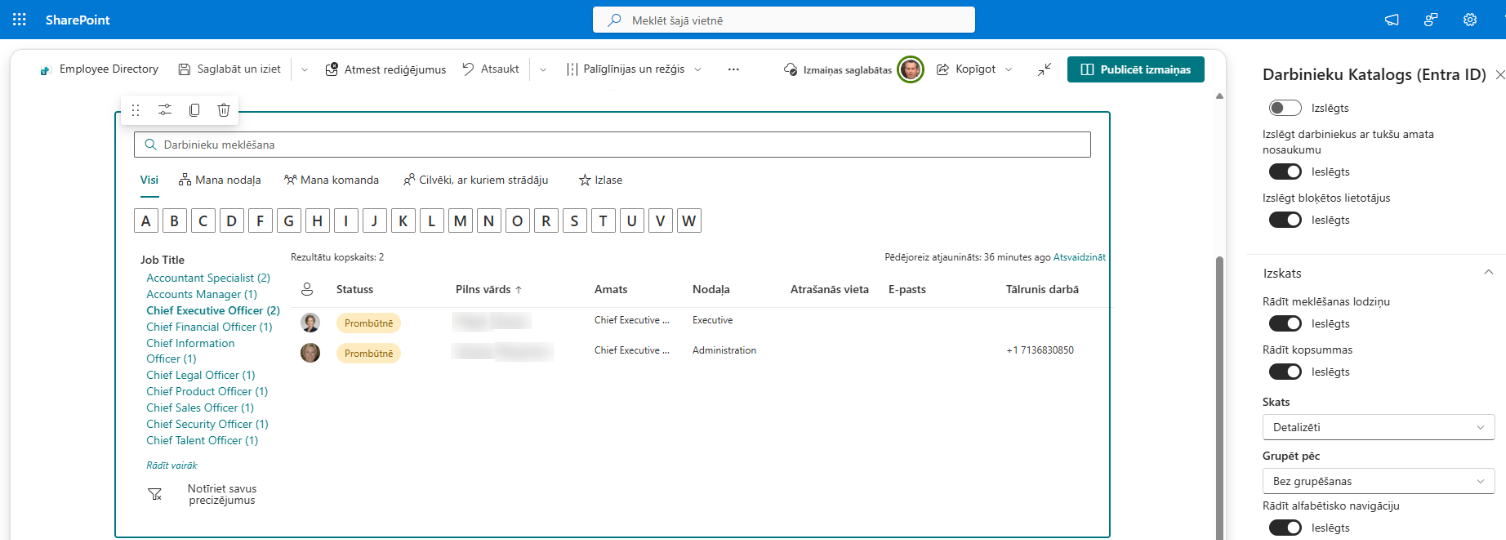Select the Visi tab
Screen dimensions: 1506x540
[x=149, y=180]
